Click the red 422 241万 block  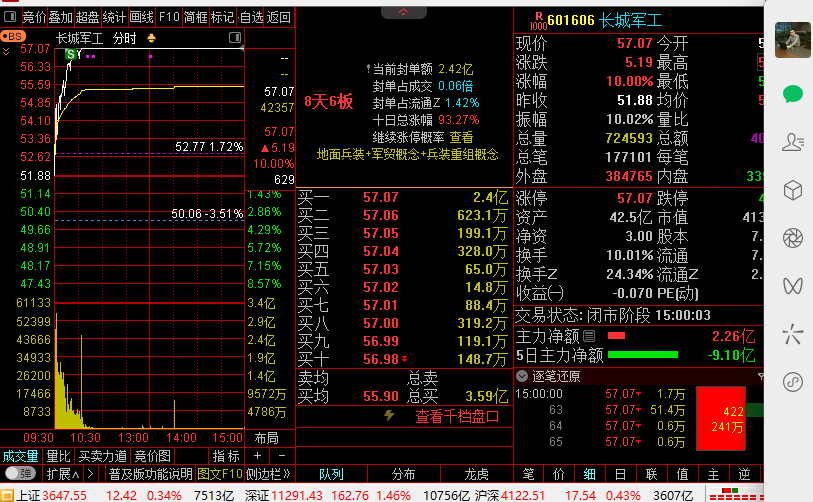click(721, 418)
